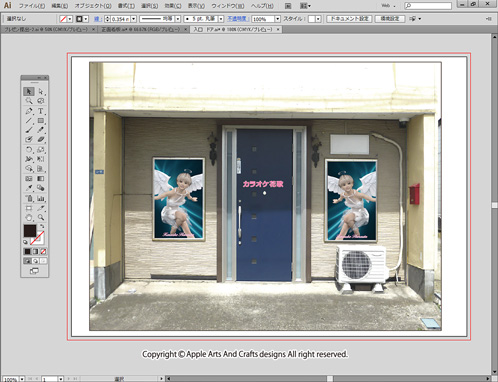Viewport: 498px width, 382px height.
Task: Toggle the None fill mode button
Action: coord(43,251)
